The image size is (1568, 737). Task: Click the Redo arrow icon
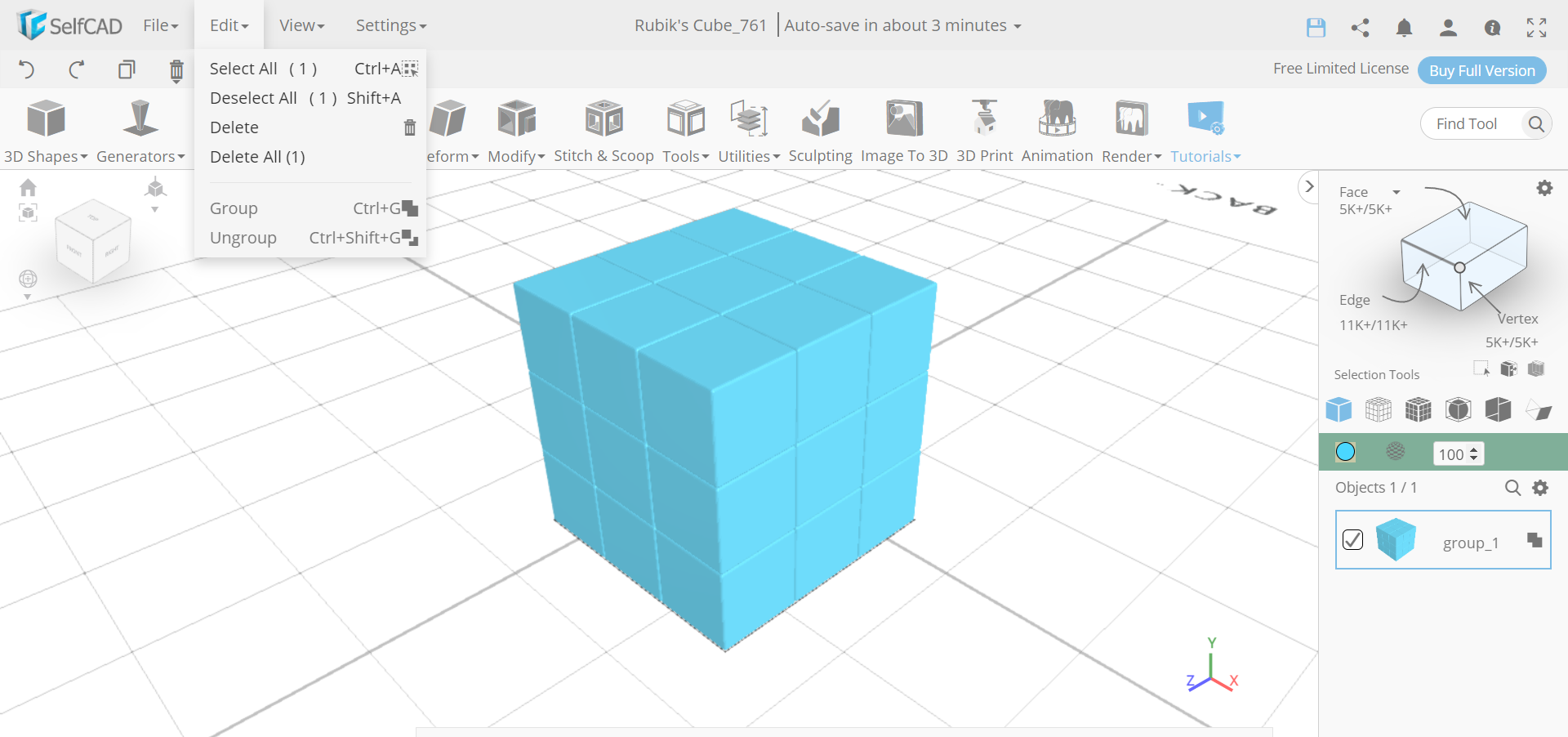tap(77, 69)
